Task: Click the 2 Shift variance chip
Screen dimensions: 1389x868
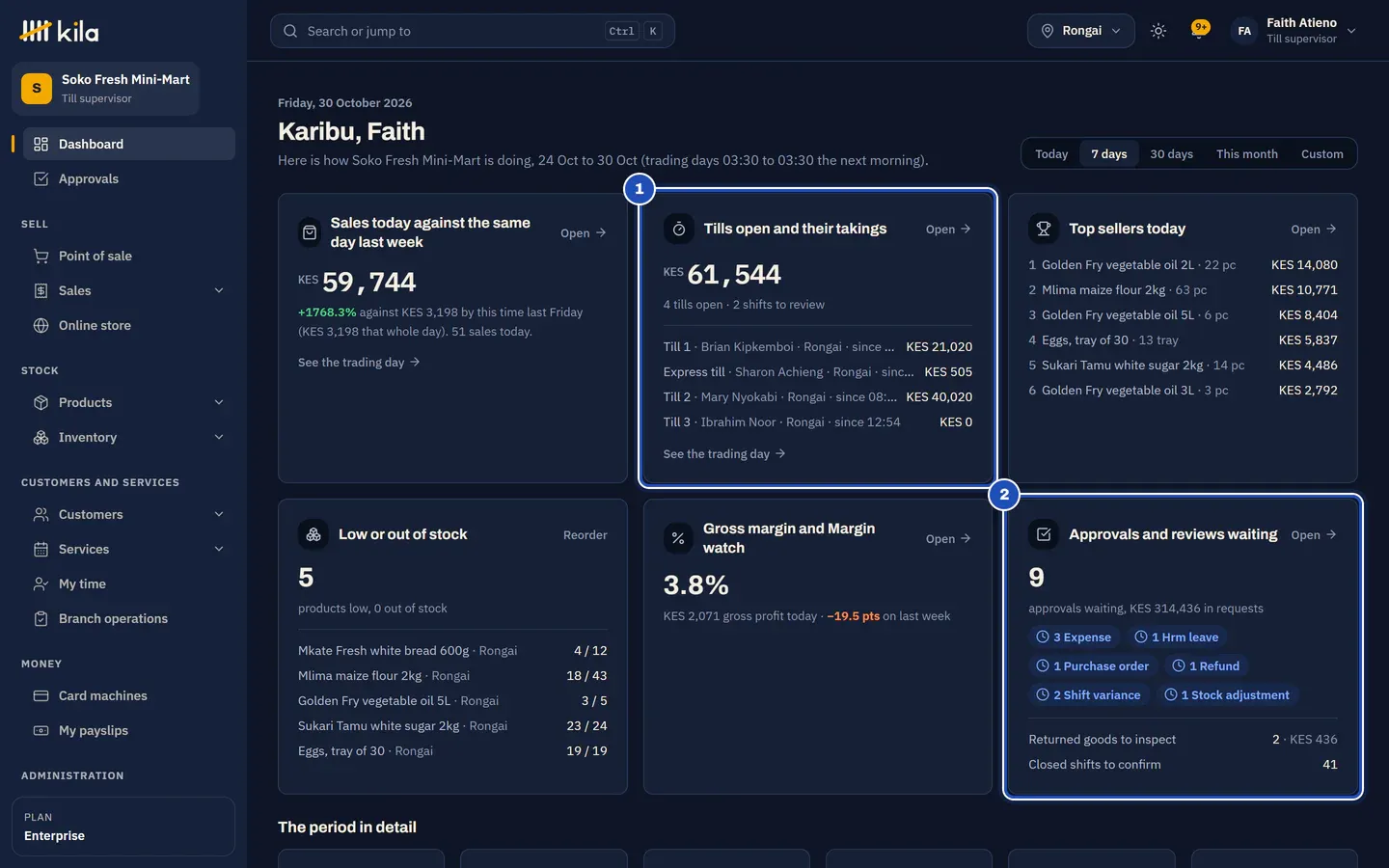Action: tap(1088, 694)
